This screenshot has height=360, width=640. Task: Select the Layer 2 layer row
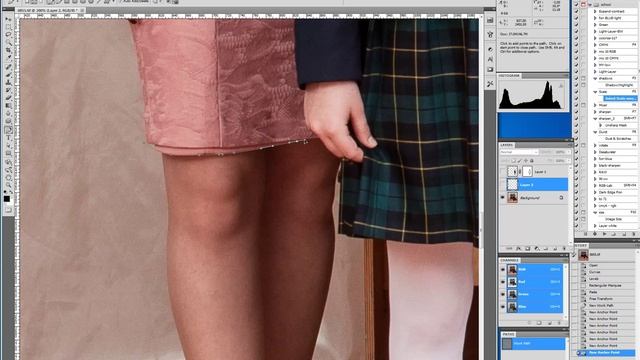point(537,185)
